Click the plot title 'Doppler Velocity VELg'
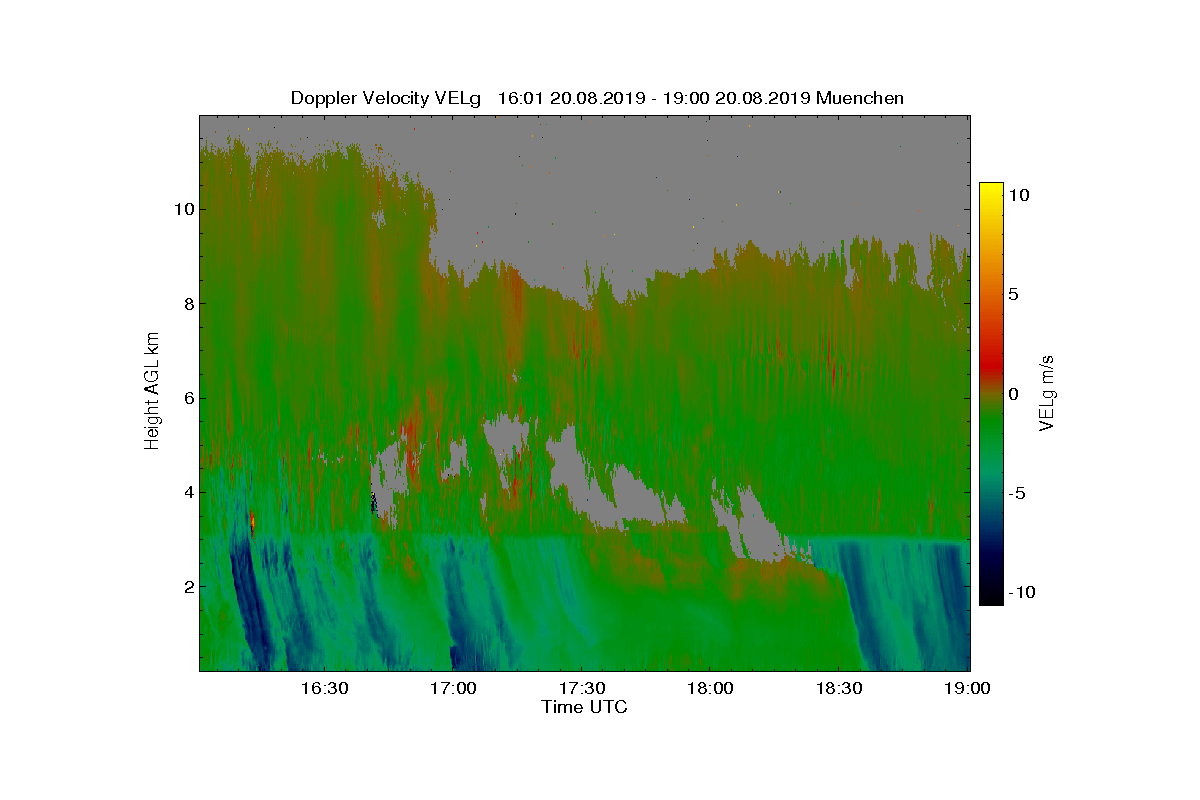 (x=386, y=98)
